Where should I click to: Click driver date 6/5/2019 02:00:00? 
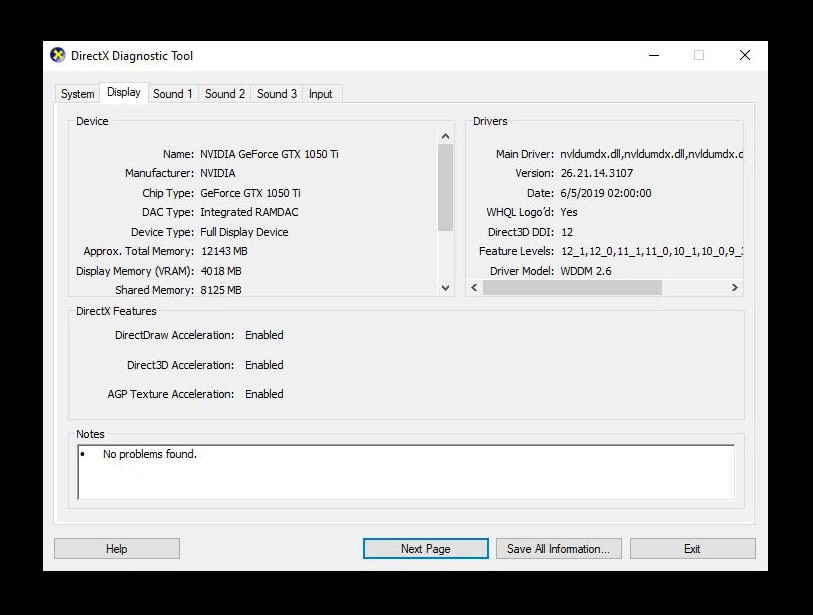pyautogui.click(x=606, y=193)
